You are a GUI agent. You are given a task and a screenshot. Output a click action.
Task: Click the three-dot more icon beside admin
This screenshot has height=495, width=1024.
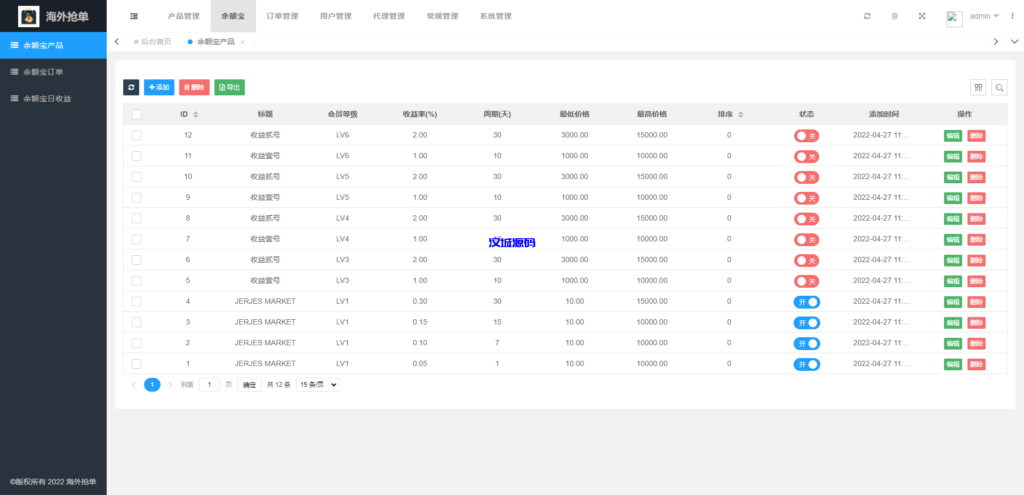point(1011,16)
